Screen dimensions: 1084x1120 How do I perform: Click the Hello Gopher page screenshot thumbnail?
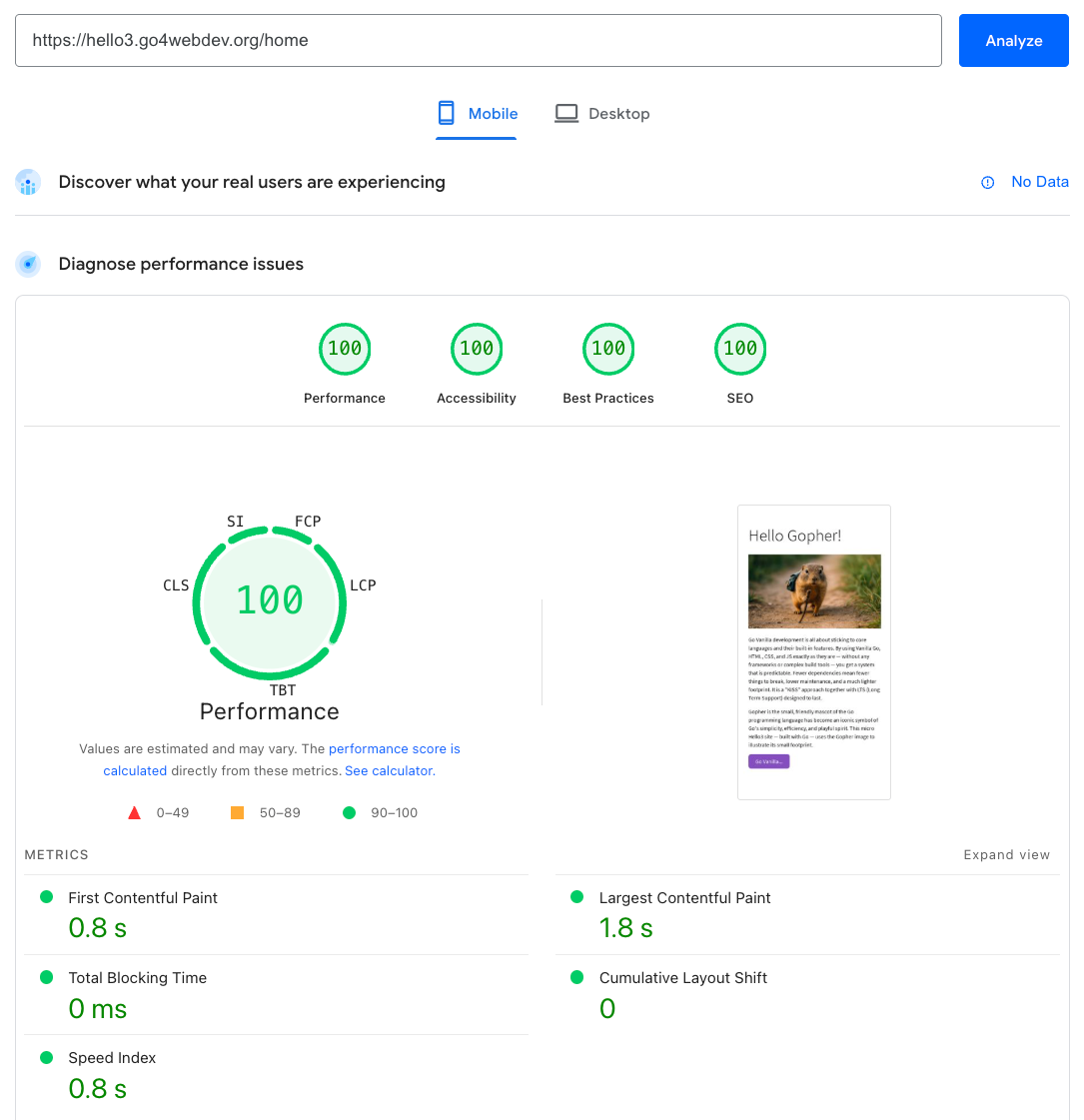(x=814, y=652)
